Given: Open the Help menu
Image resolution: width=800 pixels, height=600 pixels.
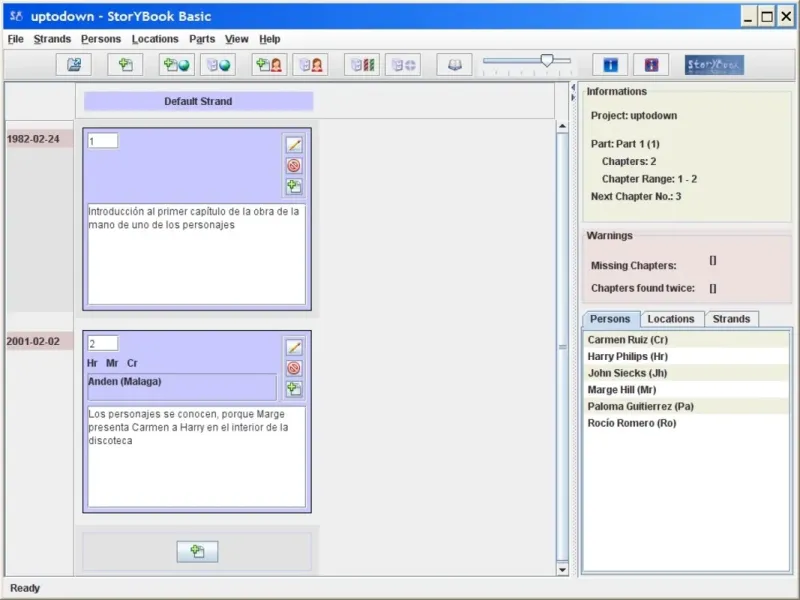Looking at the screenshot, I should [269, 39].
